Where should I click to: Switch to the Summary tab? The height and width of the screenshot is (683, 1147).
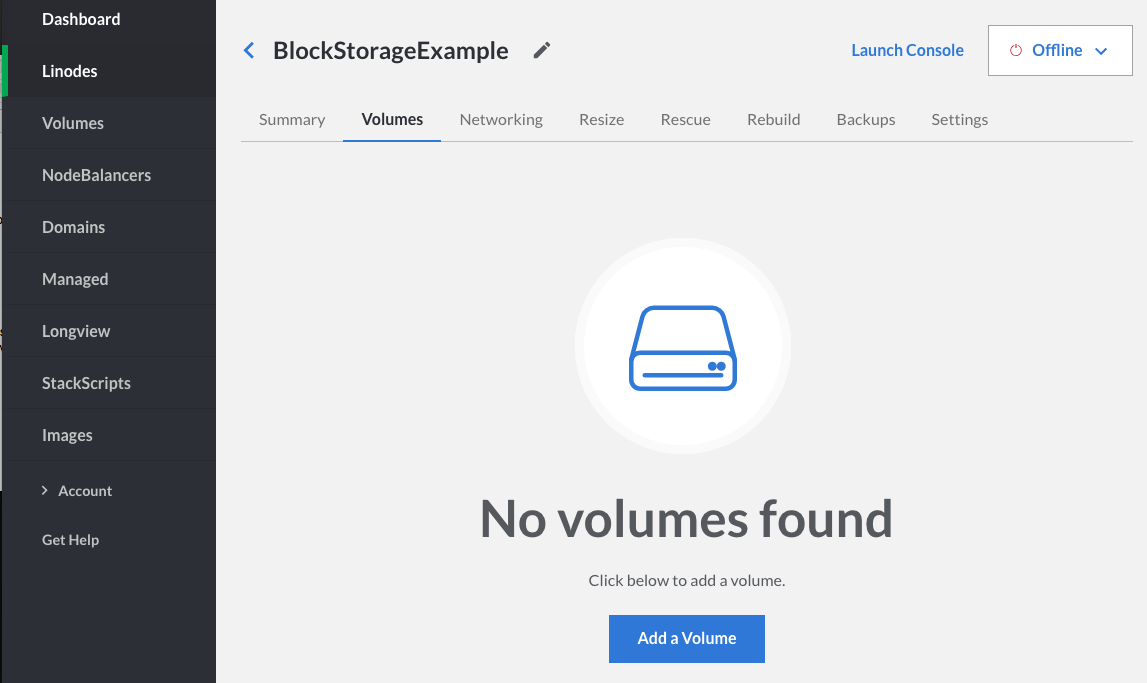pyautogui.click(x=292, y=120)
